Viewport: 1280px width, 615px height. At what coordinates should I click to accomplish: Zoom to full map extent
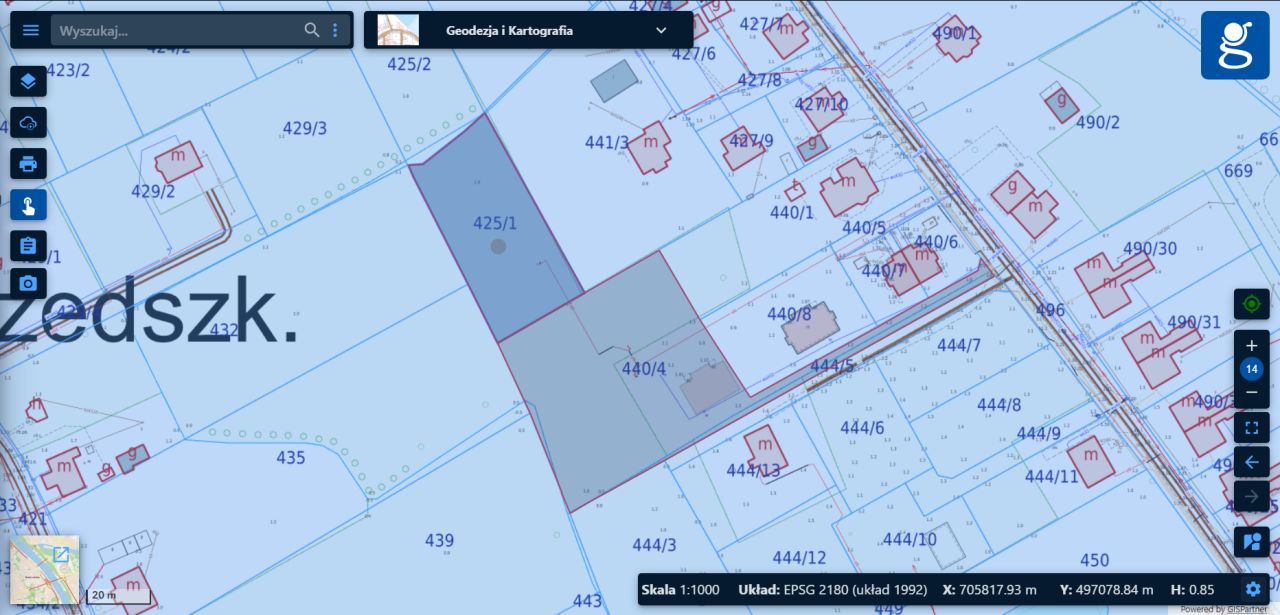[x=1251, y=429]
